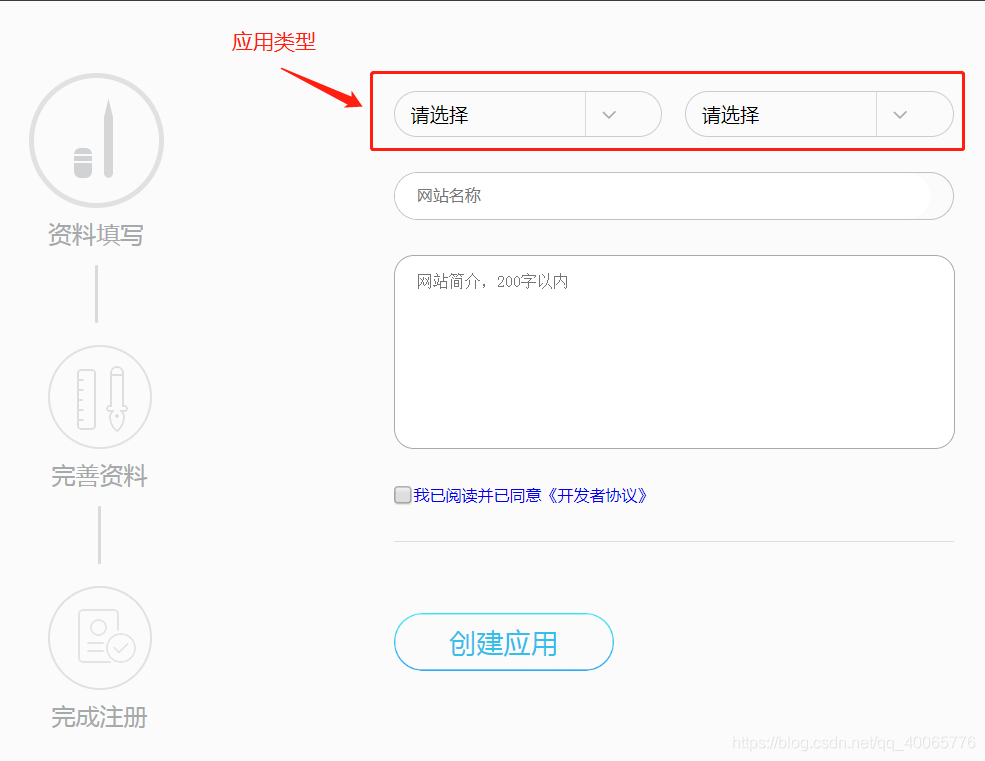Screen dimensions: 985x761
Task: Select the 完善资料 step label
Action: (99, 476)
